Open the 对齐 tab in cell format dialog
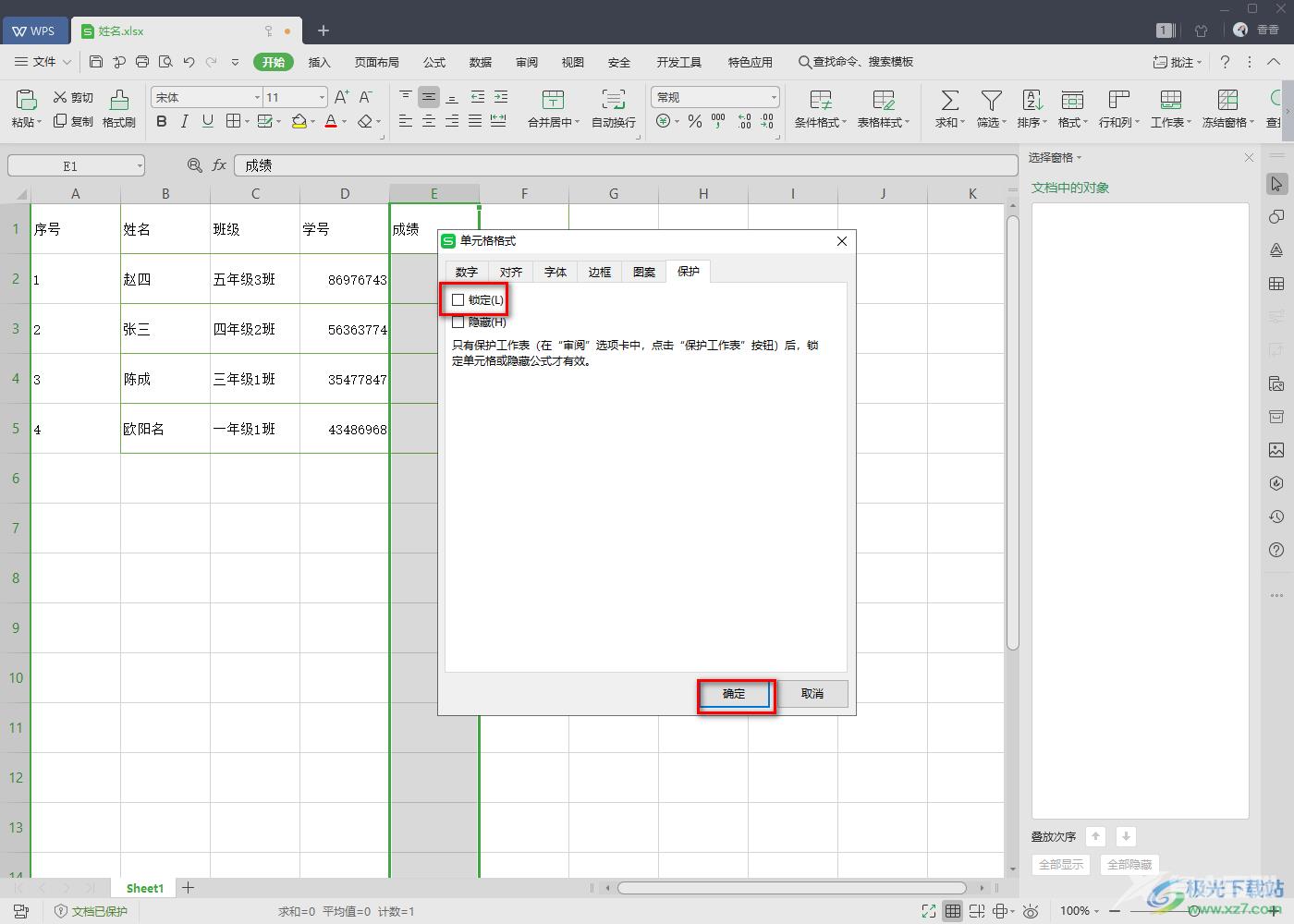Screen dimensions: 1294x924 tap(511, 272)
